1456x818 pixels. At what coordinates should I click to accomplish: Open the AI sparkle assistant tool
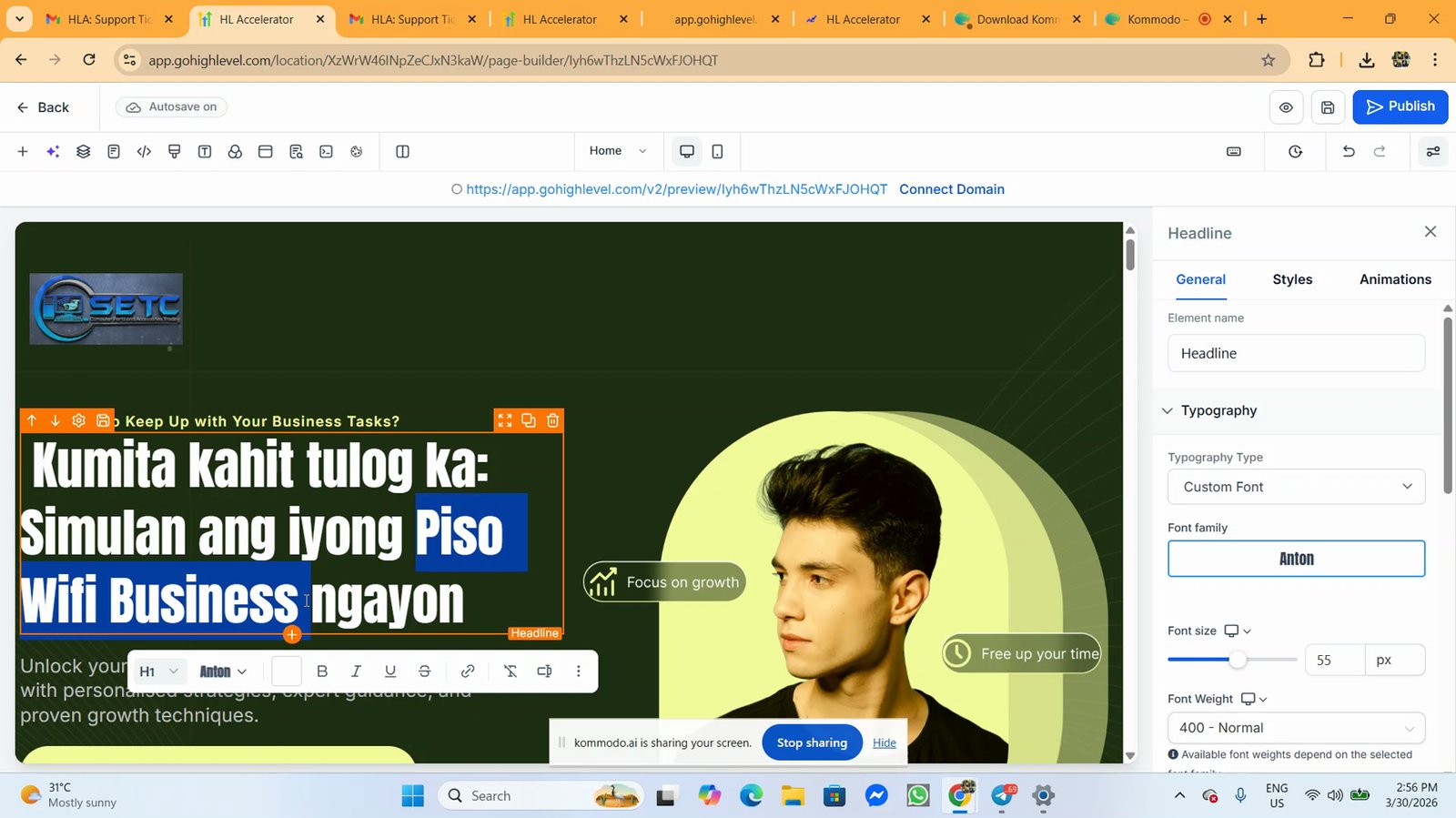pyautogui.click(x=53, y=152)
